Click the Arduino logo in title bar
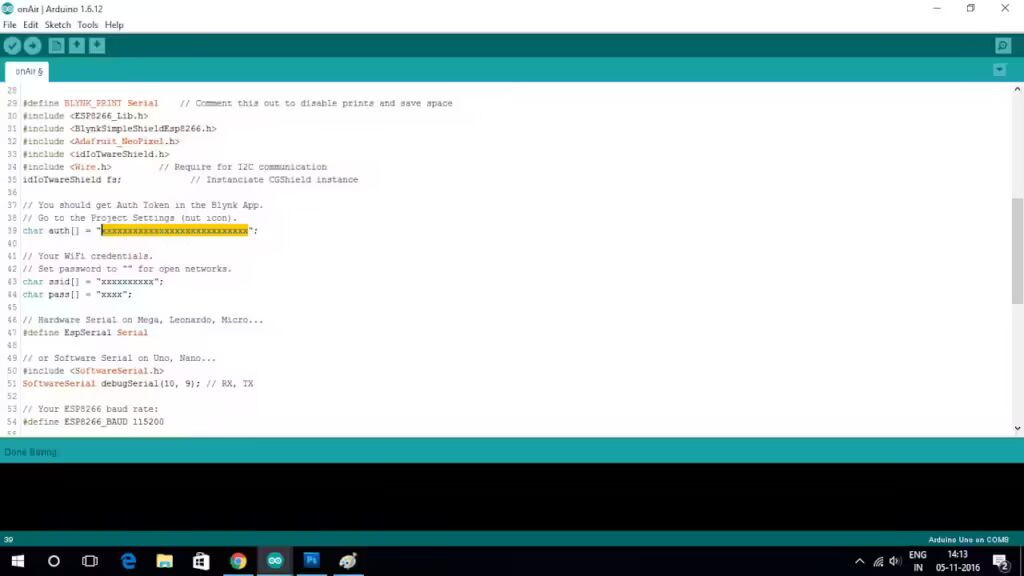The width and height of the screenshot is (1024, 576). [8, 8]
